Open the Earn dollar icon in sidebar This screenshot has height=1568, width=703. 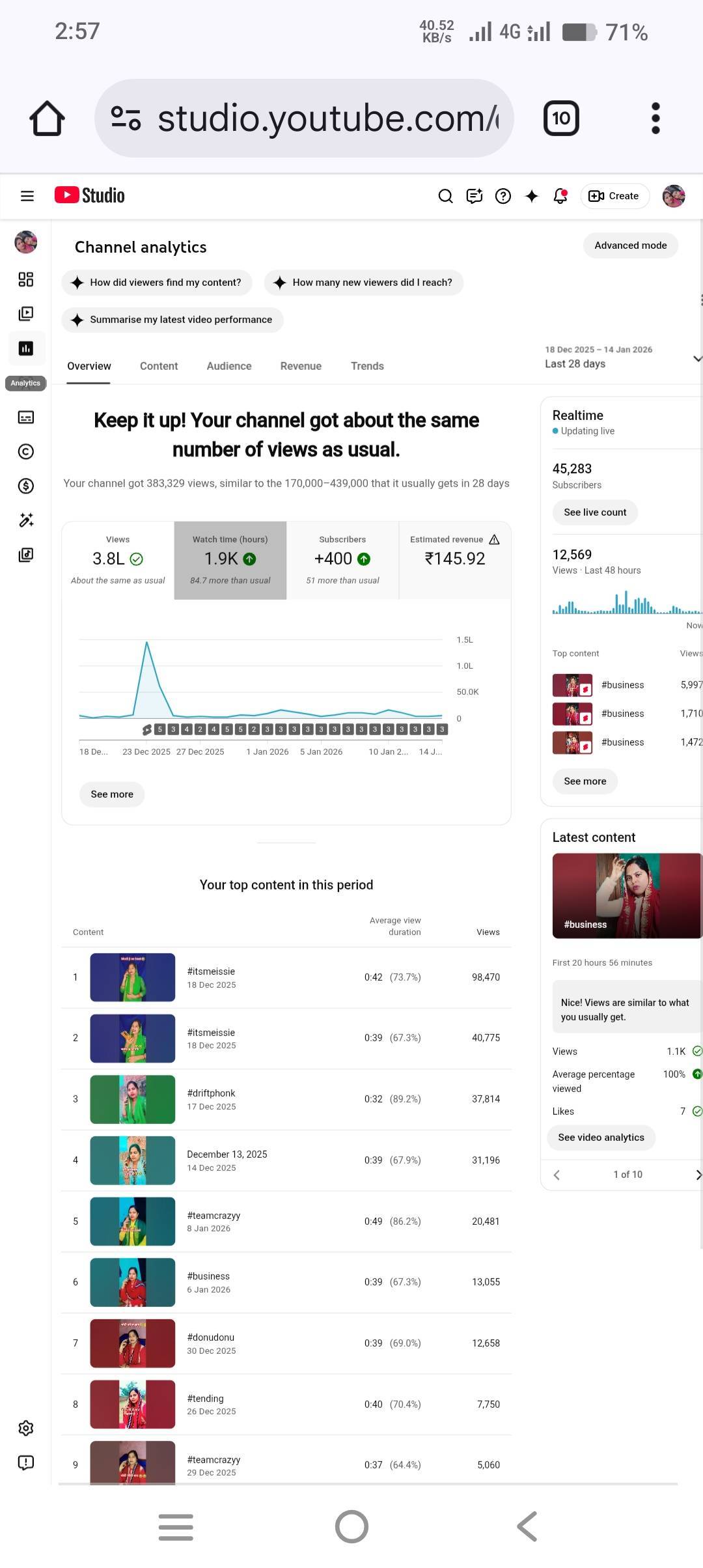(x=26, y=486)
